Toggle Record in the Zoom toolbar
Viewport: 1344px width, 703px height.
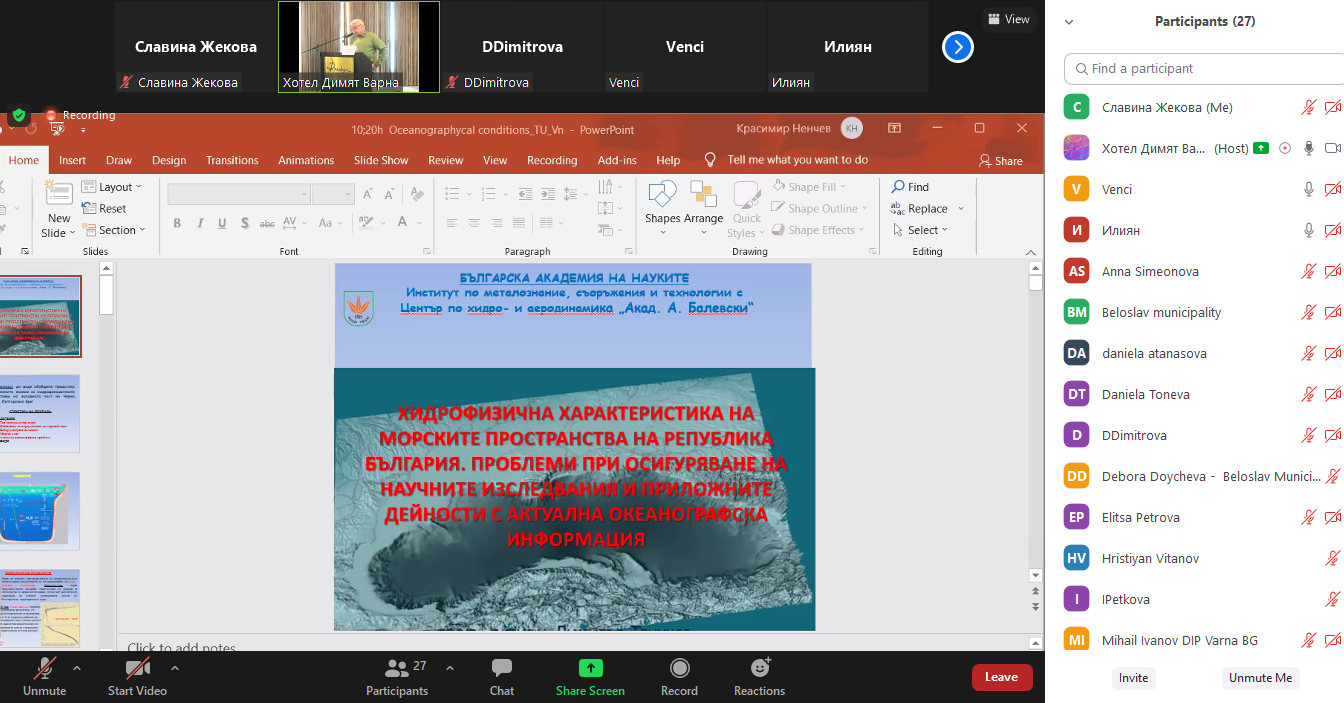(679, 676)
